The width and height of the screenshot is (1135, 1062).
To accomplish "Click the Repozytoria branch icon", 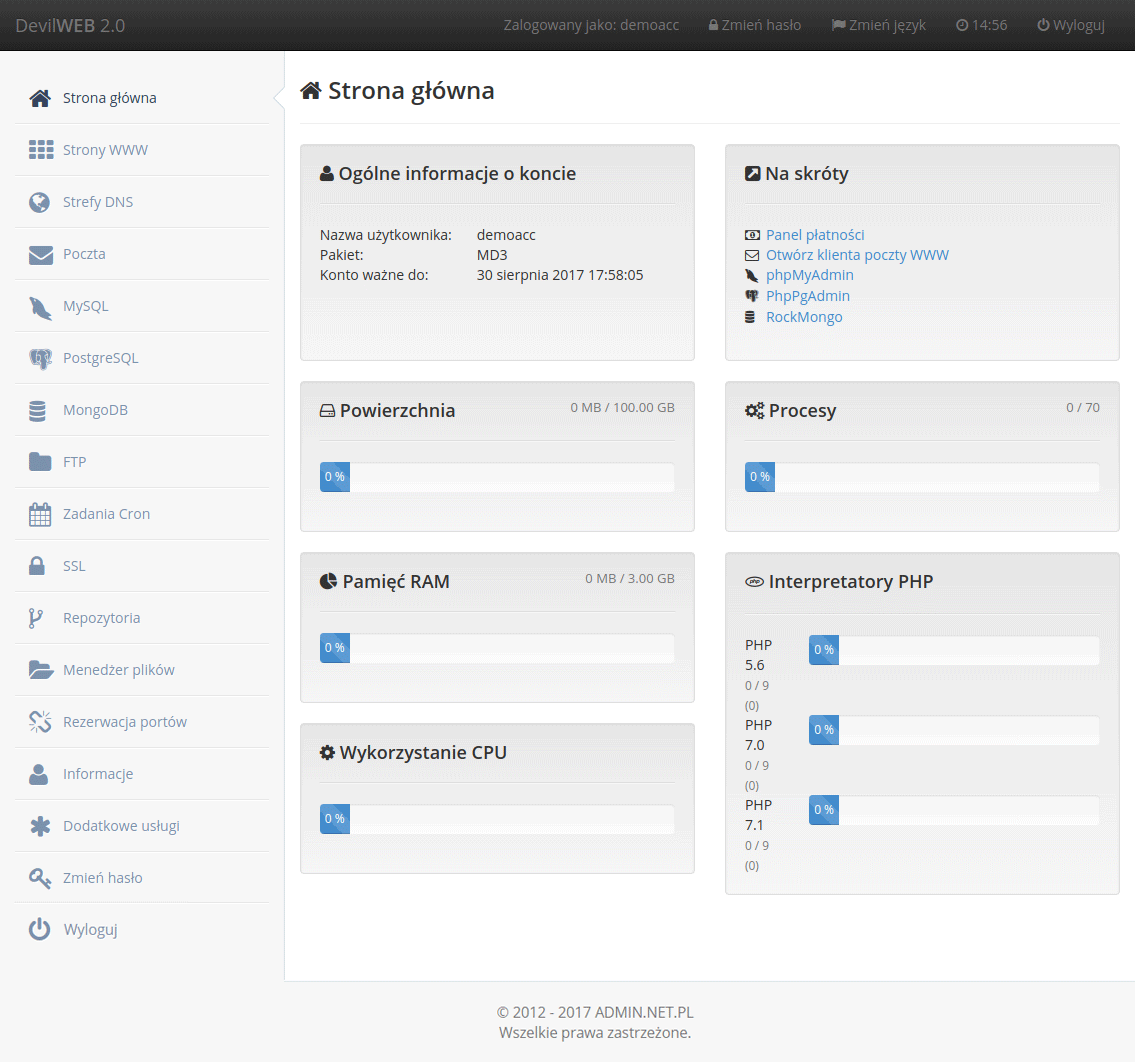I will [x=36, y=619].
